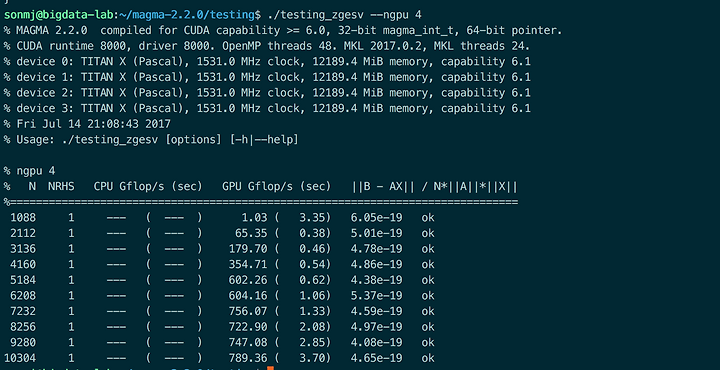
Task: Click the ~/magma-2.2.0/testing path
Action: pyautogui.click(x=186, y=15)
